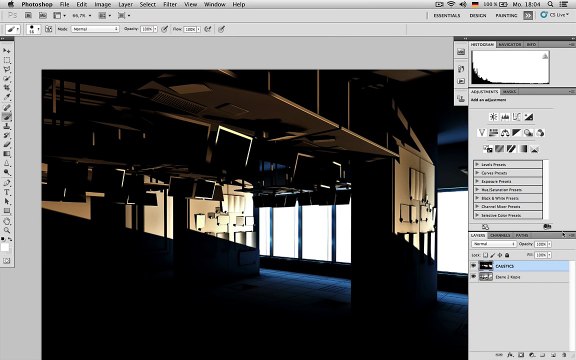576x360 pixels.
Task: Toggle lock image pixels
Action: 493,255
